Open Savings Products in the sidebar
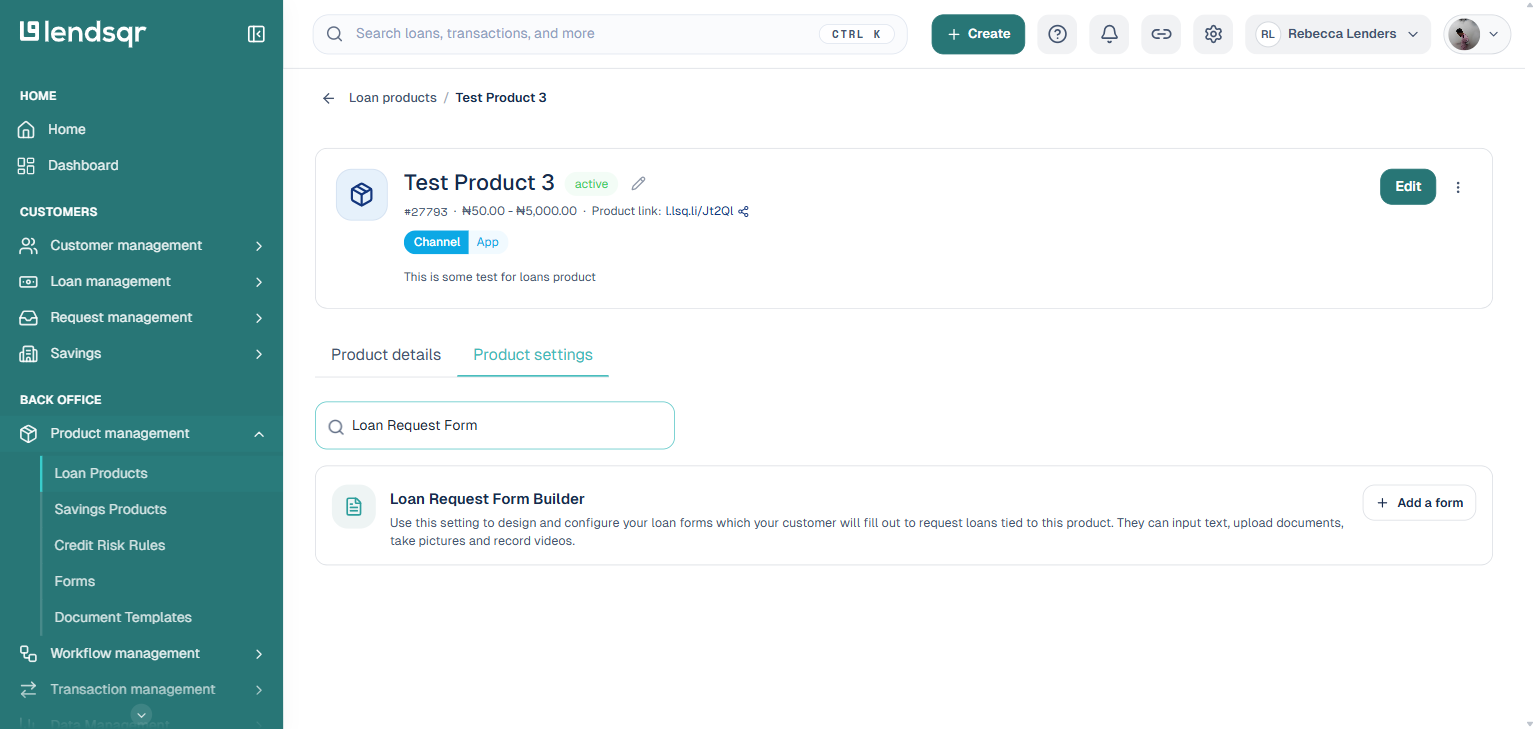The height and width of the screenshot is (730, 1535). click(111, 510)
